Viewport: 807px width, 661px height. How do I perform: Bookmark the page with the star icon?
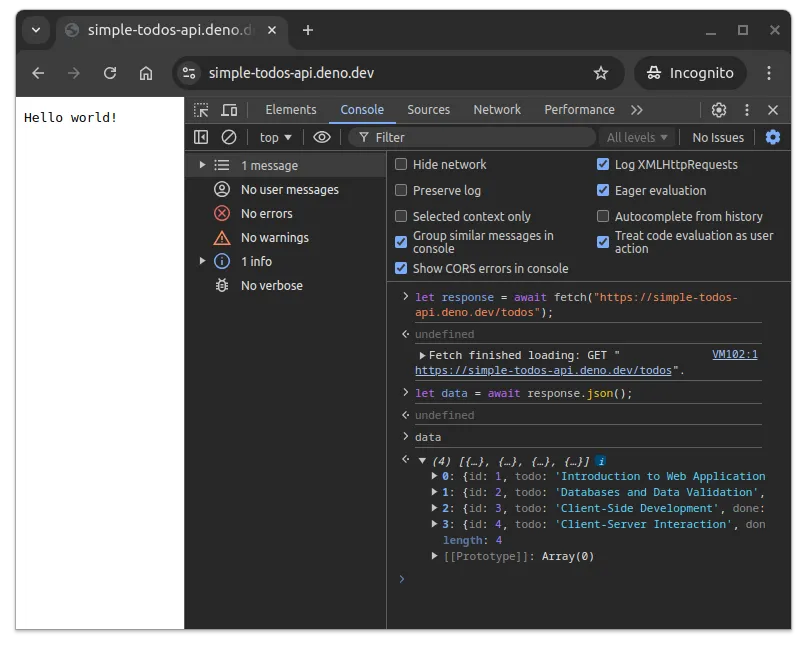click(601, 73)
